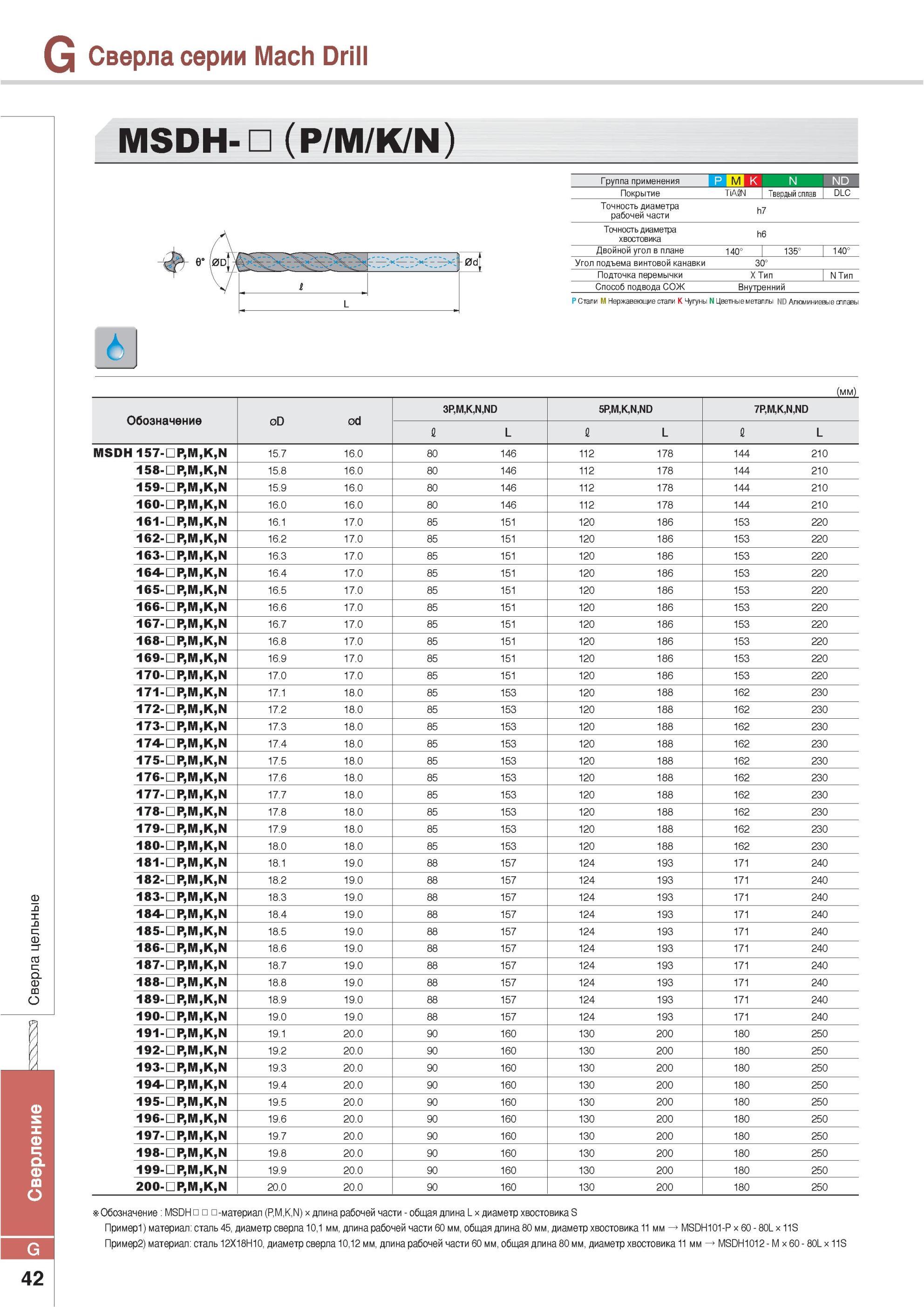
Task: Click the "Покрытие" row label
Action: (640, 194)
